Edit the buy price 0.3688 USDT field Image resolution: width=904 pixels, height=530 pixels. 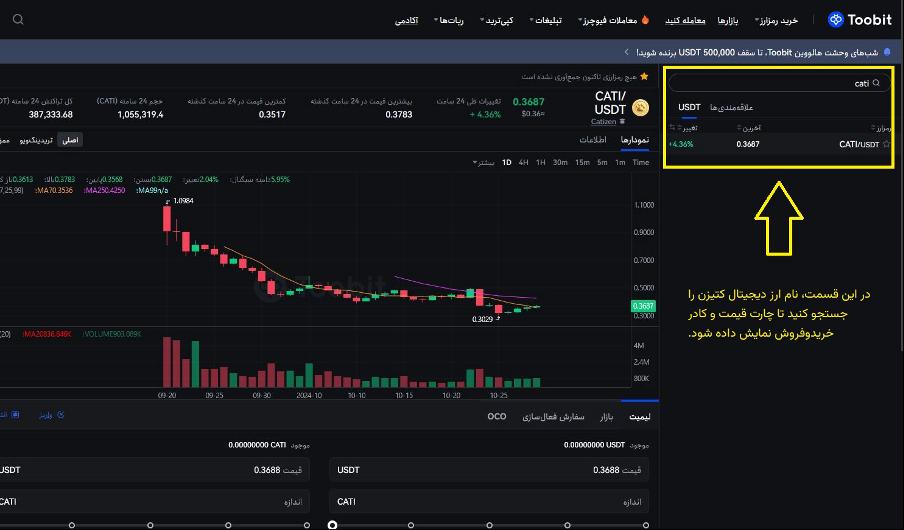489,470
